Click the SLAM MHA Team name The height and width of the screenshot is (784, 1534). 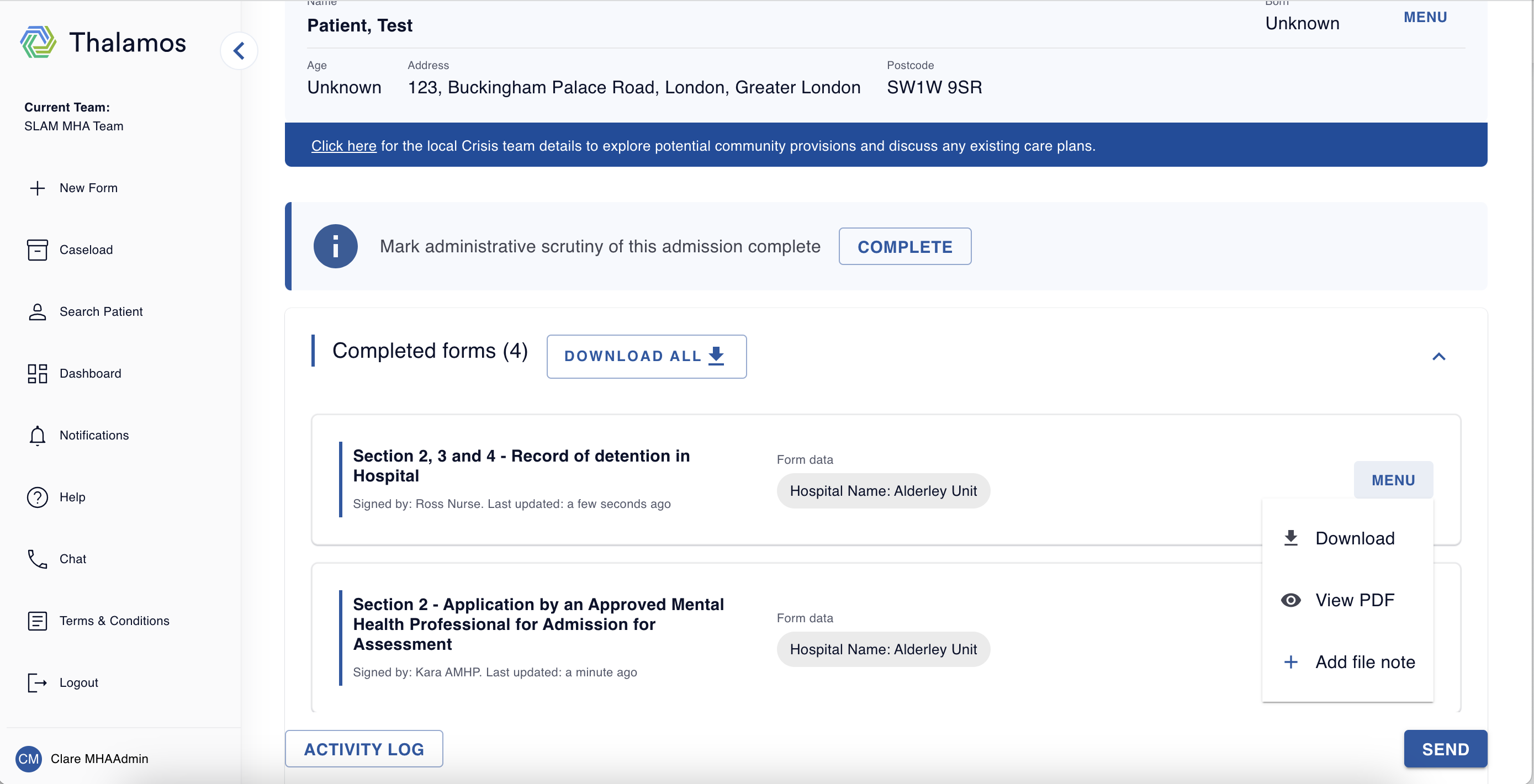click(x=74, y=126)
